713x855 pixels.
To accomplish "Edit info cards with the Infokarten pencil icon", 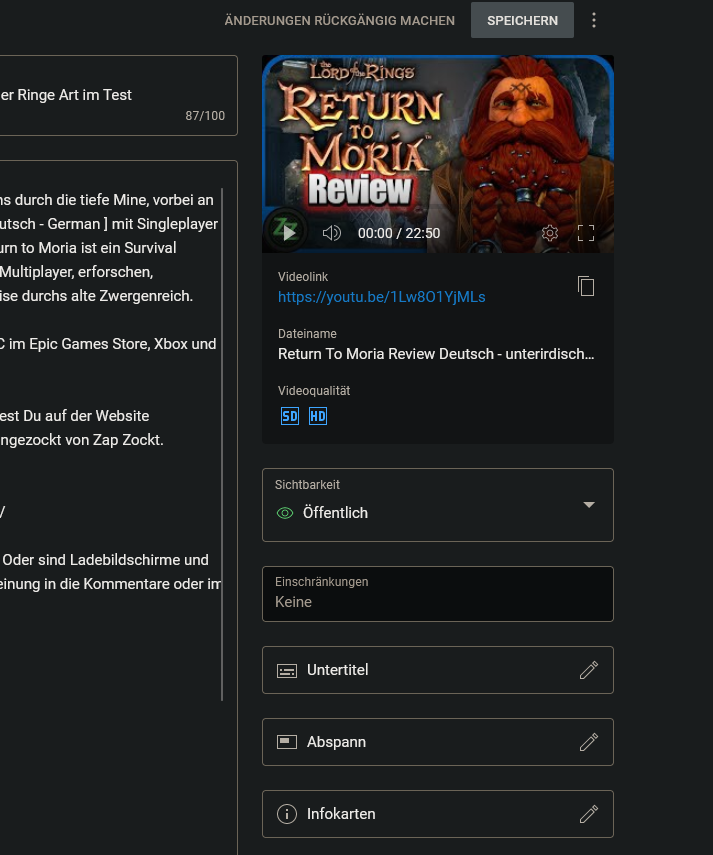I will coord(589,814).
